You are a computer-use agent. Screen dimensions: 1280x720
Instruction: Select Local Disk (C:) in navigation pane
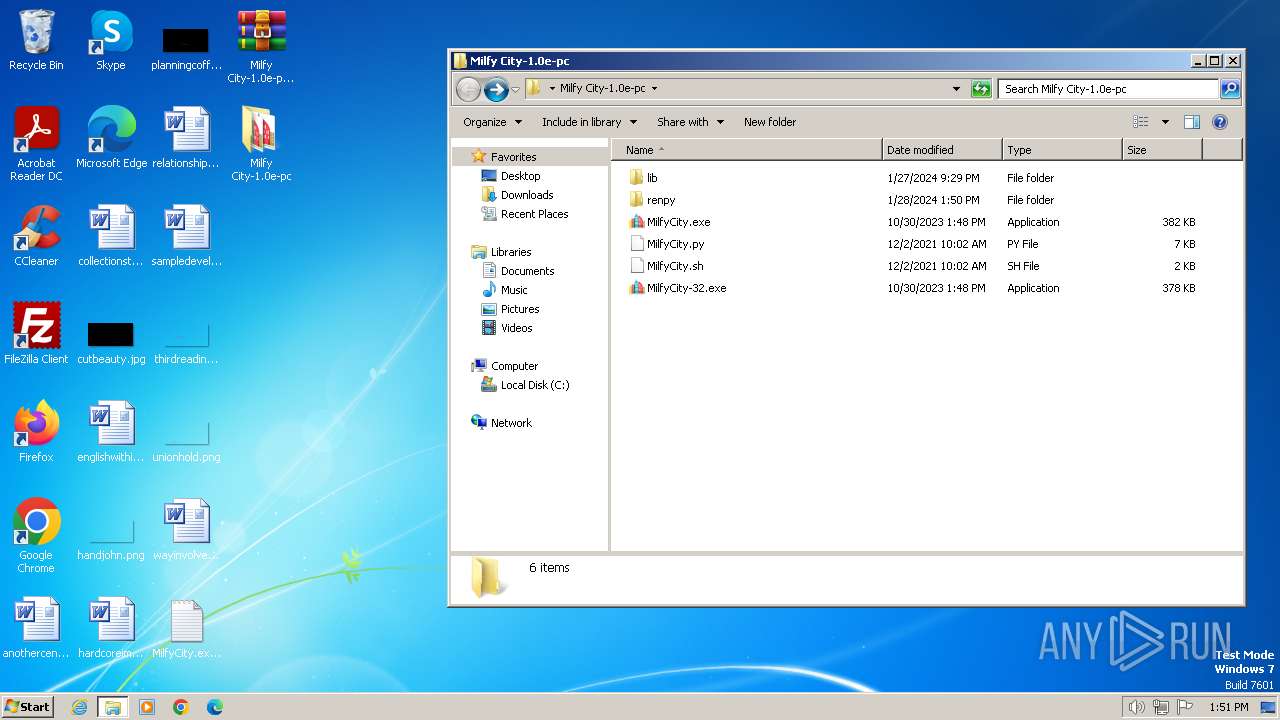534,385
